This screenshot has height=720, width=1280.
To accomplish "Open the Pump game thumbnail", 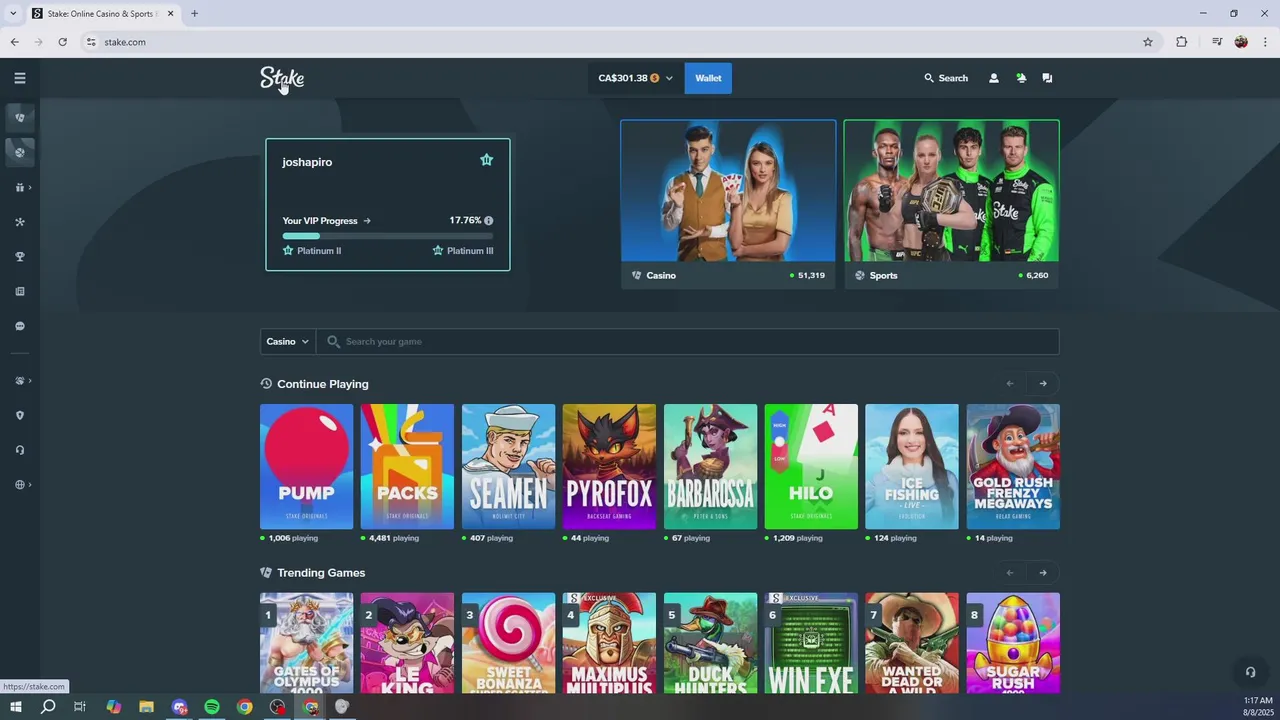I will (x=307, y=466).
